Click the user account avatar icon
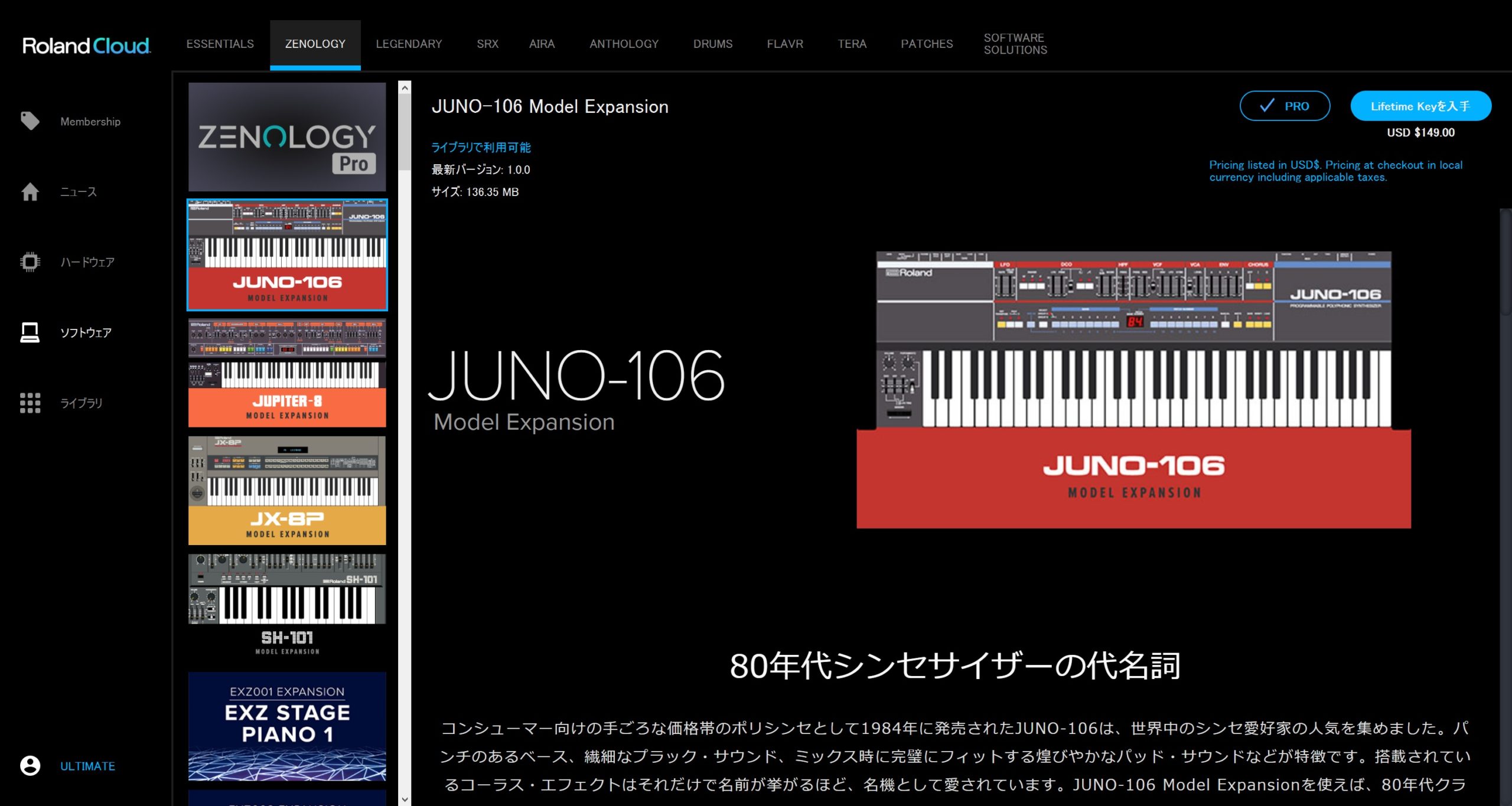Screen dimensions: 1512x806 30,766
